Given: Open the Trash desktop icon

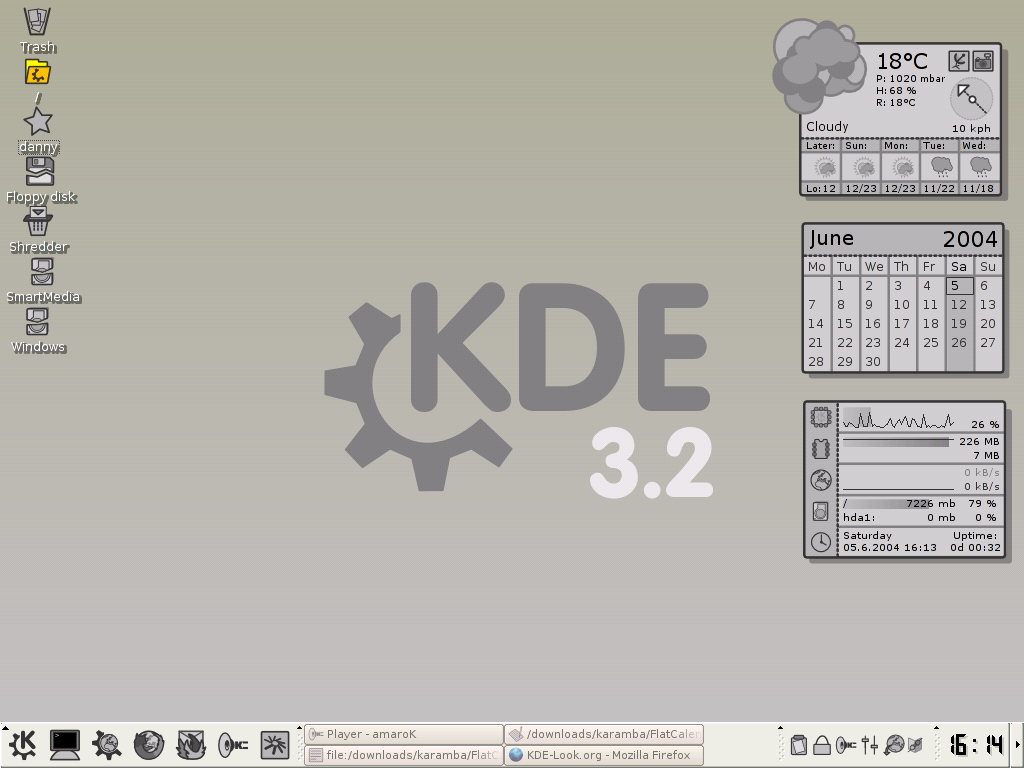Looking at the screenshot, I should tap(37, 22).
